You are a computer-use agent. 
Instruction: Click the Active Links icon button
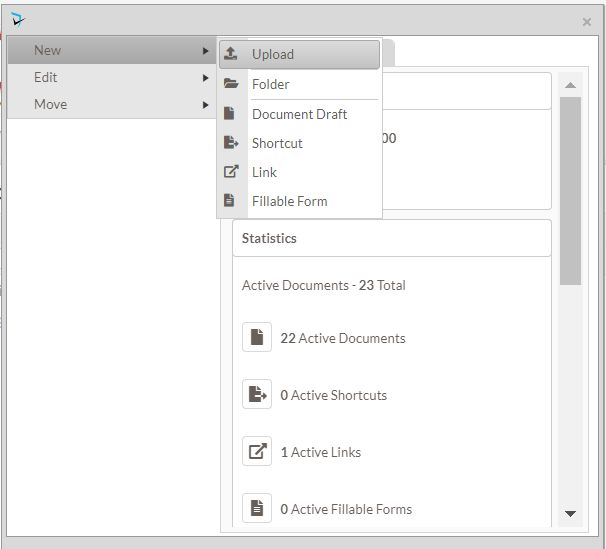[x=257, y=452]
